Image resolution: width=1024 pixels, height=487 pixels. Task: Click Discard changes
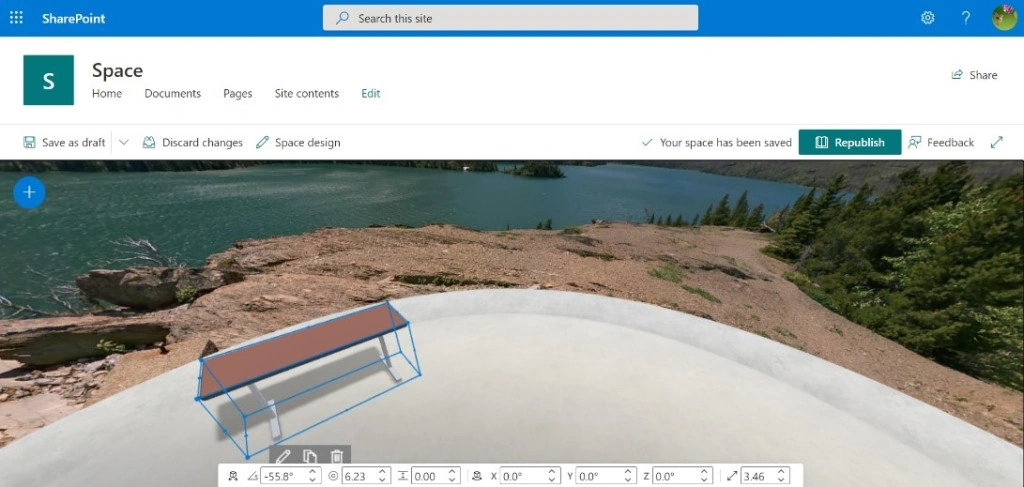pos(193,142)
